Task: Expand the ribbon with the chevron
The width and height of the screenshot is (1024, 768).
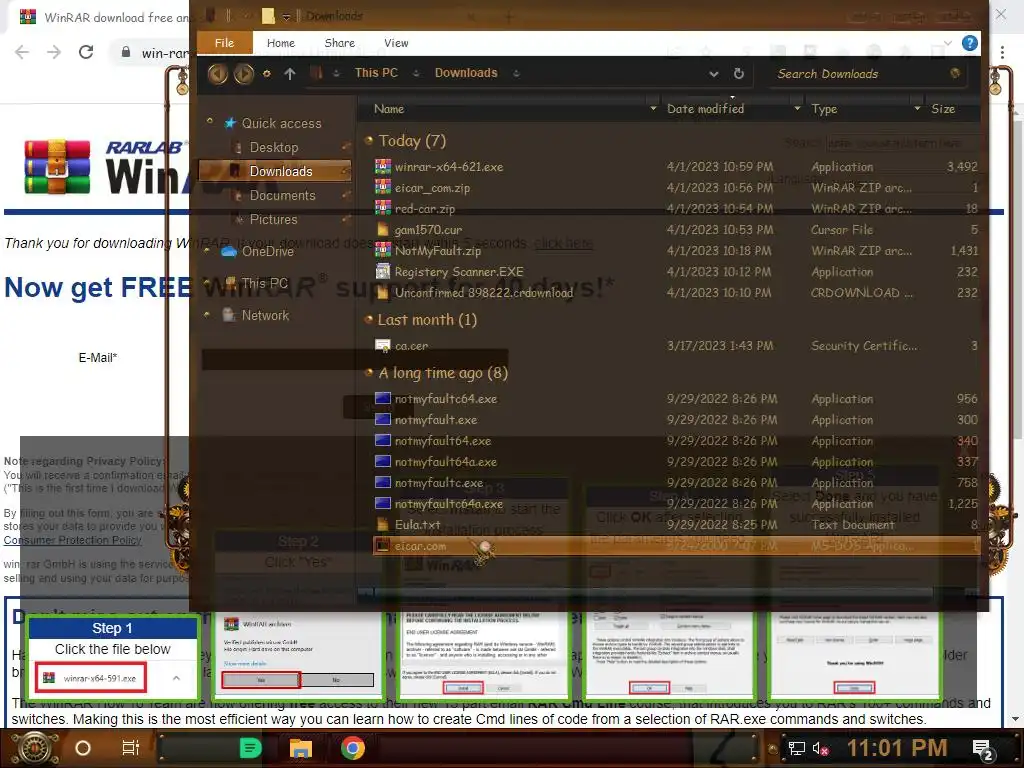Action: coord(948,43)
